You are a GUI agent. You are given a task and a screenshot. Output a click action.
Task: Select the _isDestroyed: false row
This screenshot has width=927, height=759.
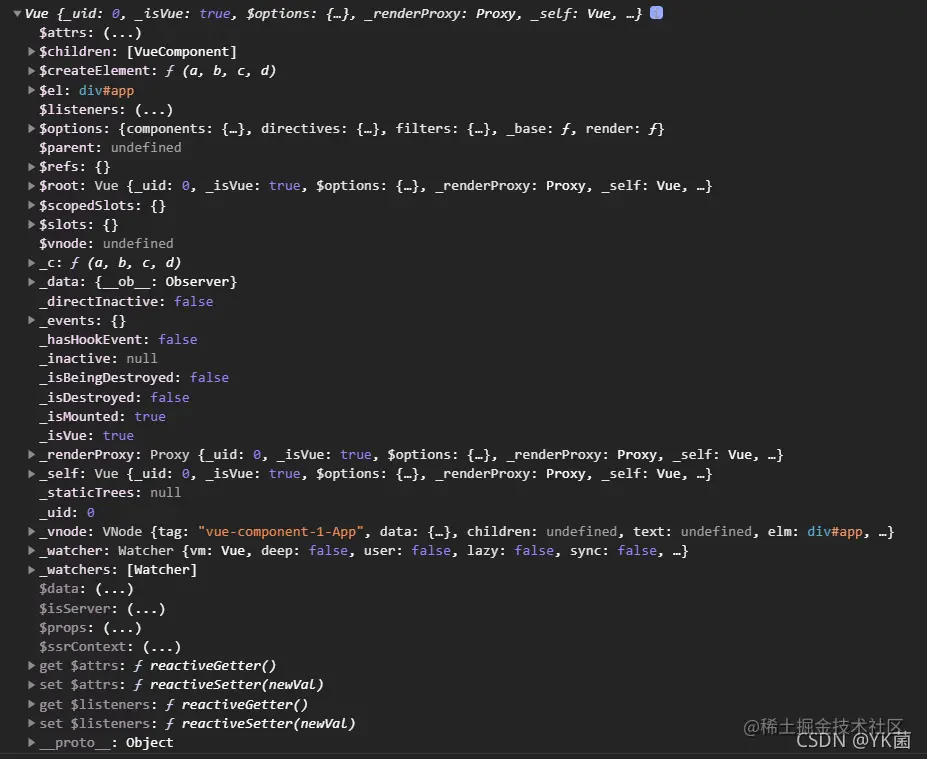tap(115, 397)
